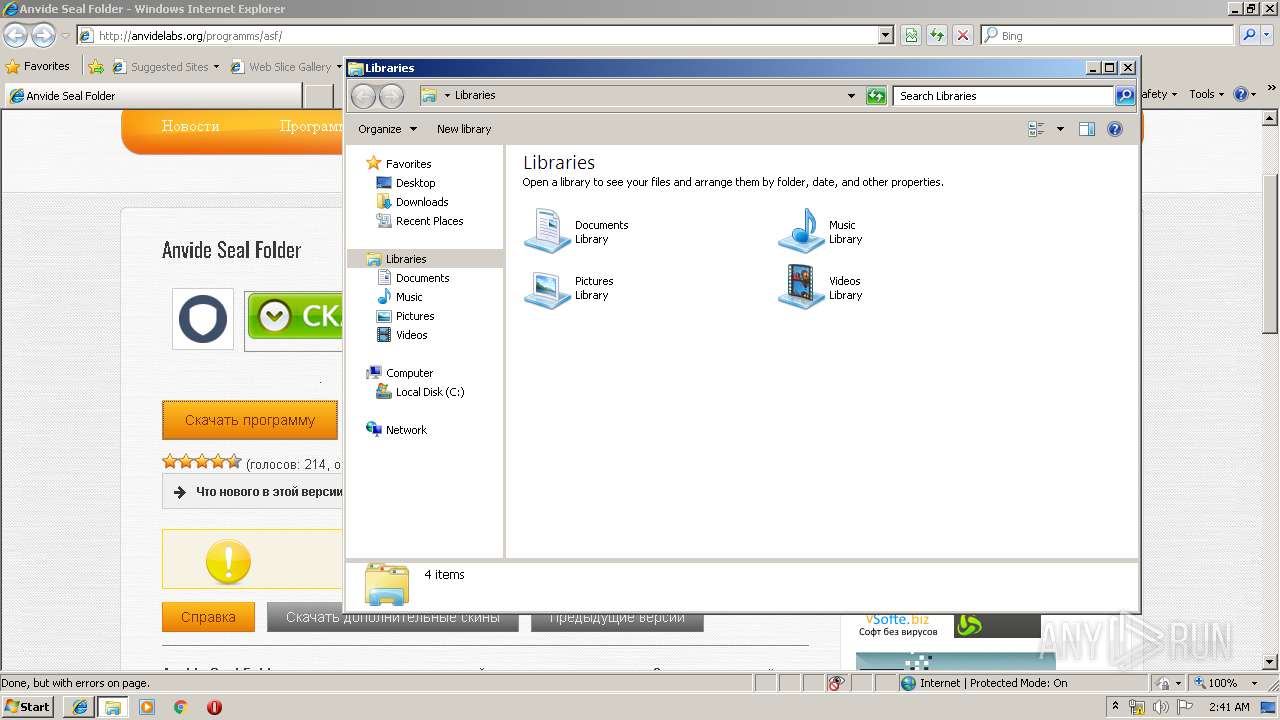Click the shield logo on Anvide page
1280x720 pixels.
click(203, 319)
